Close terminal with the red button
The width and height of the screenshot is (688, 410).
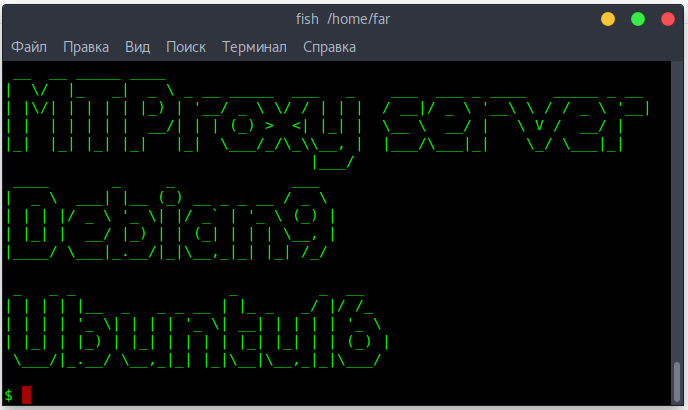point(668,19)
